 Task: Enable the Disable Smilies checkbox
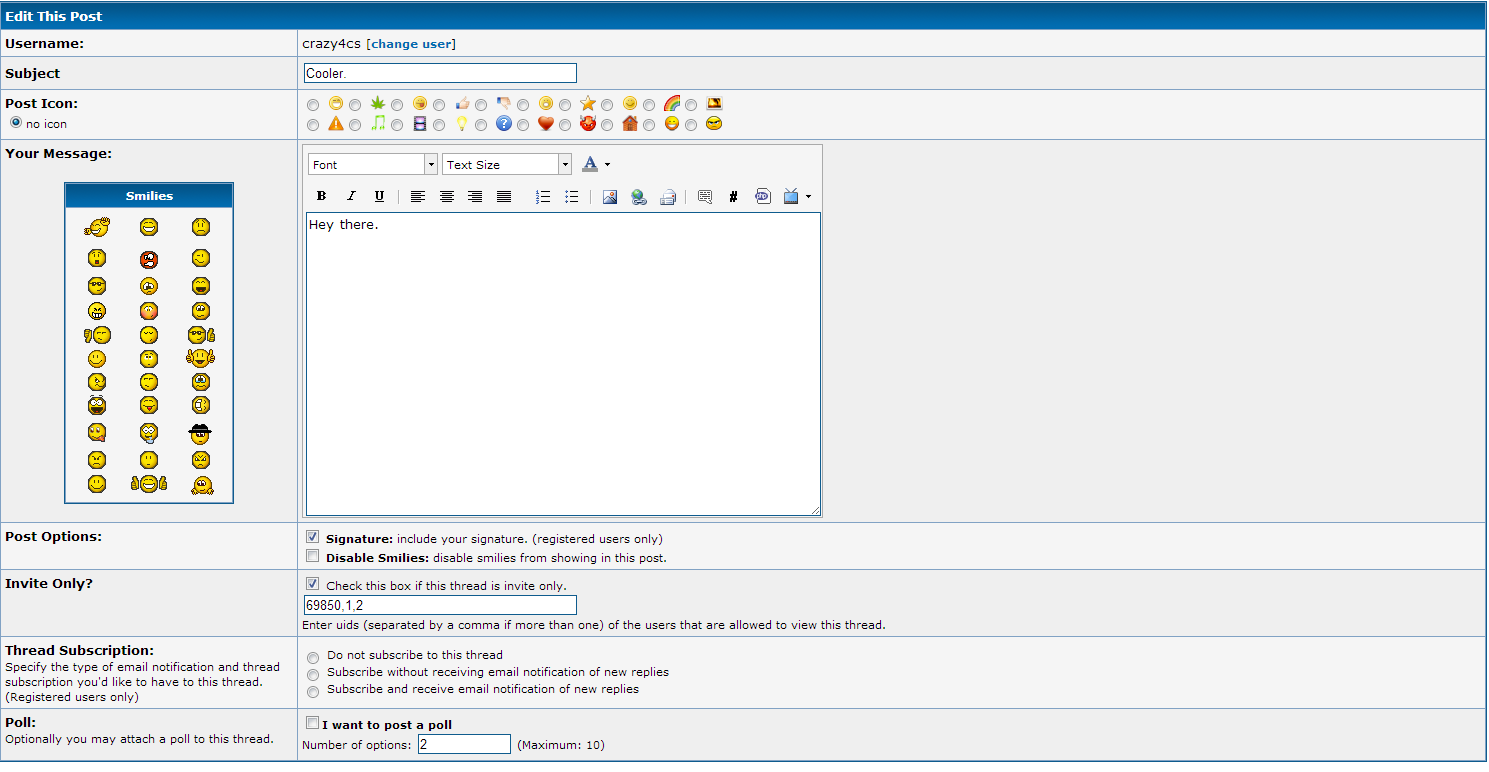click(313, 557)
